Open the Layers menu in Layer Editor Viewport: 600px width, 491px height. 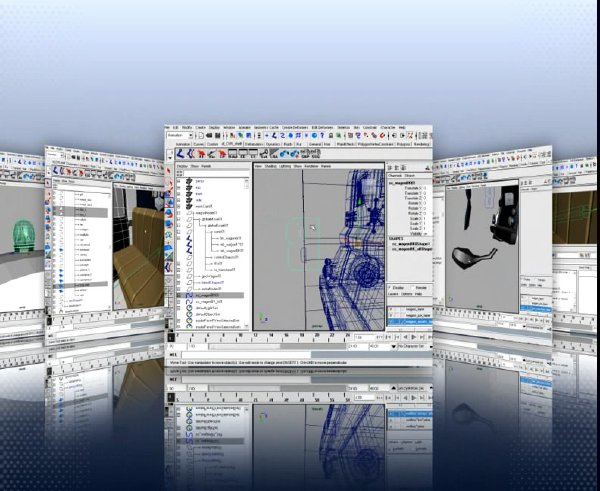pos(393,294)
